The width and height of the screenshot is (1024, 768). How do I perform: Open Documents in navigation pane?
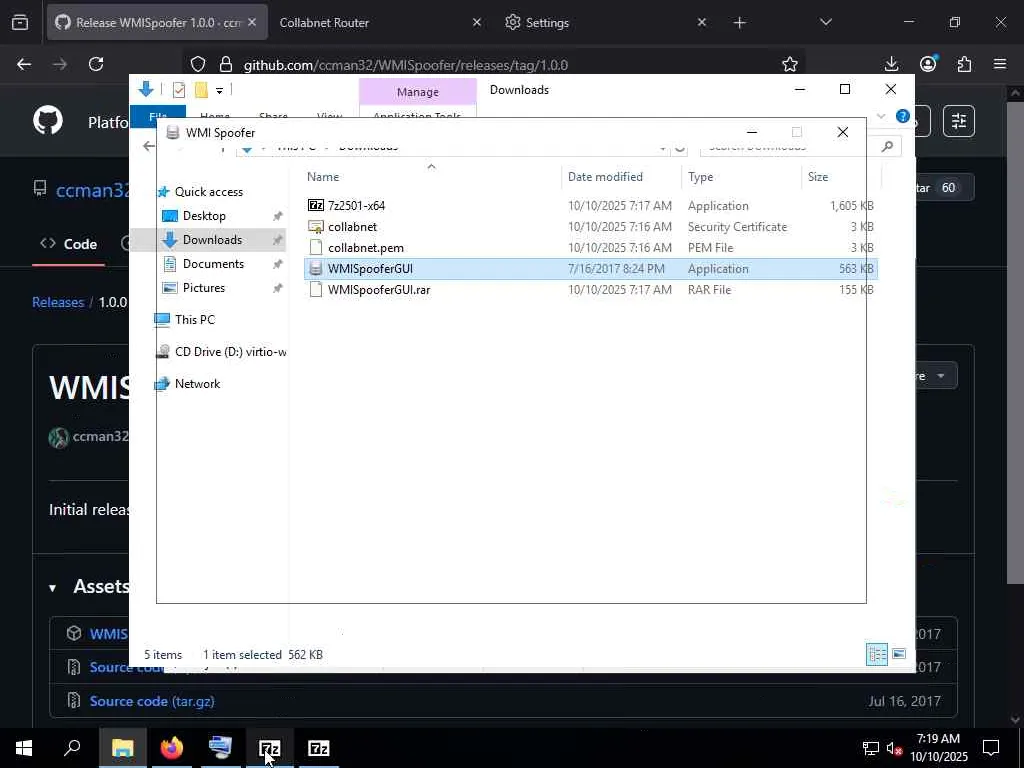pyautogui.click(x=213, y=264)
